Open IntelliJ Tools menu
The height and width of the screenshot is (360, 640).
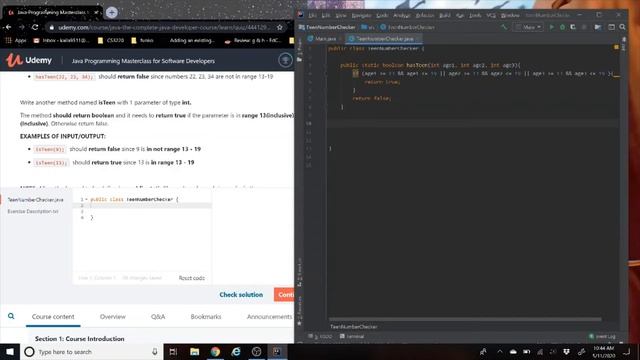click(x=475, y=16)
